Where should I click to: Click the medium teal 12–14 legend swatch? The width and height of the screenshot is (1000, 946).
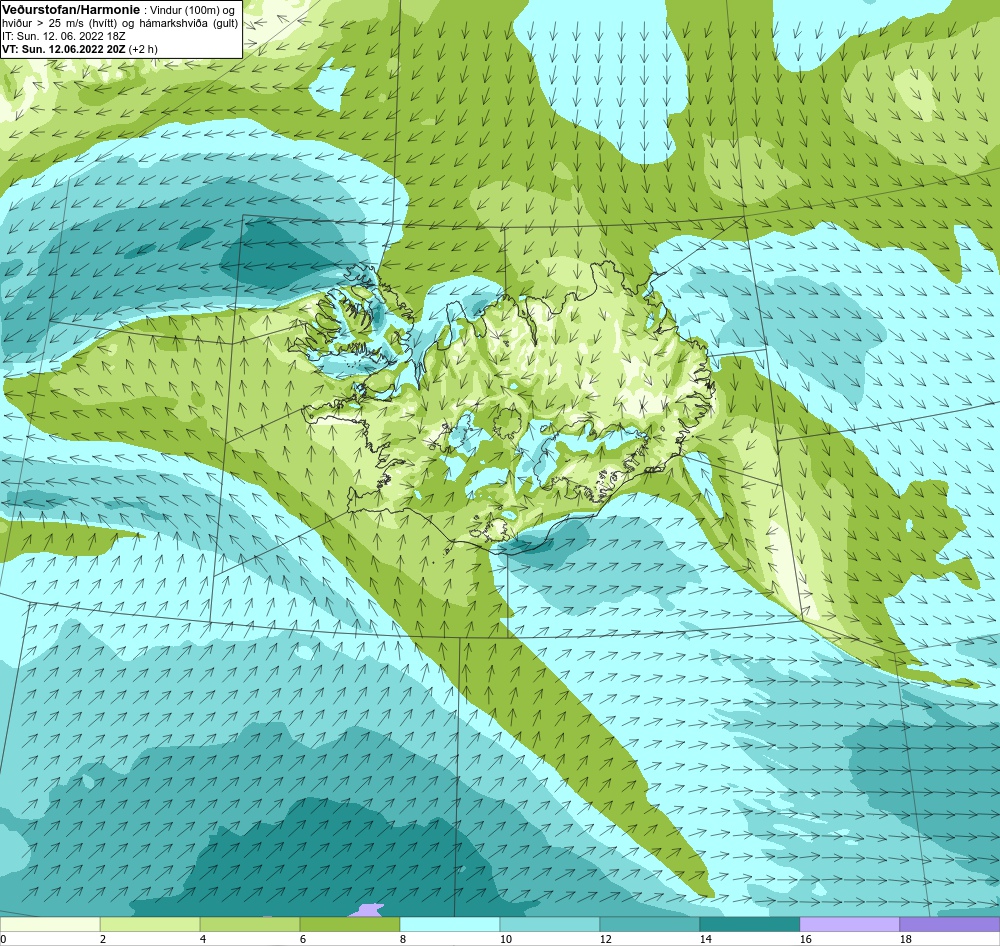tap(649, 924)
